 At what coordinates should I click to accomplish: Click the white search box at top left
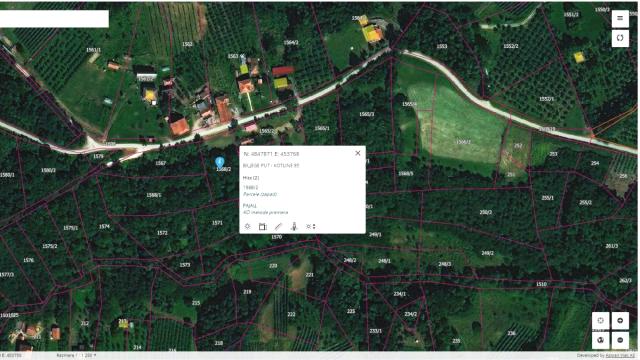(54, 19)
